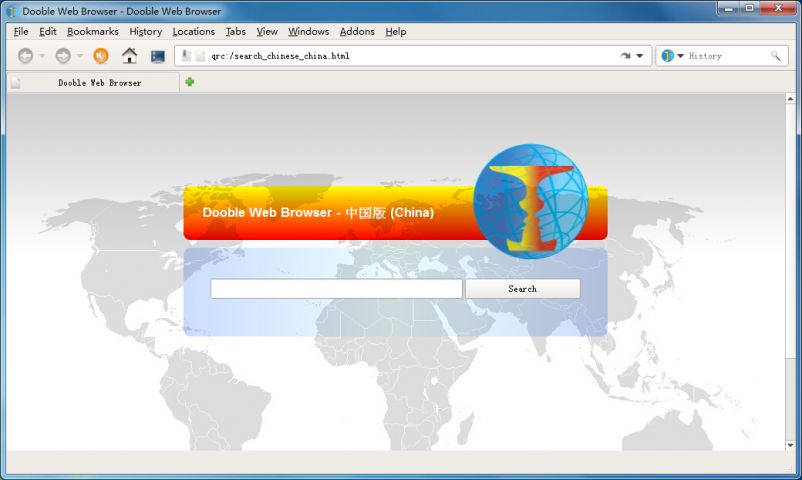Click the vertical scrollbar down arrow
This screenshot has height=480, width=802.
pyautogui.click(x=793, y=444)
